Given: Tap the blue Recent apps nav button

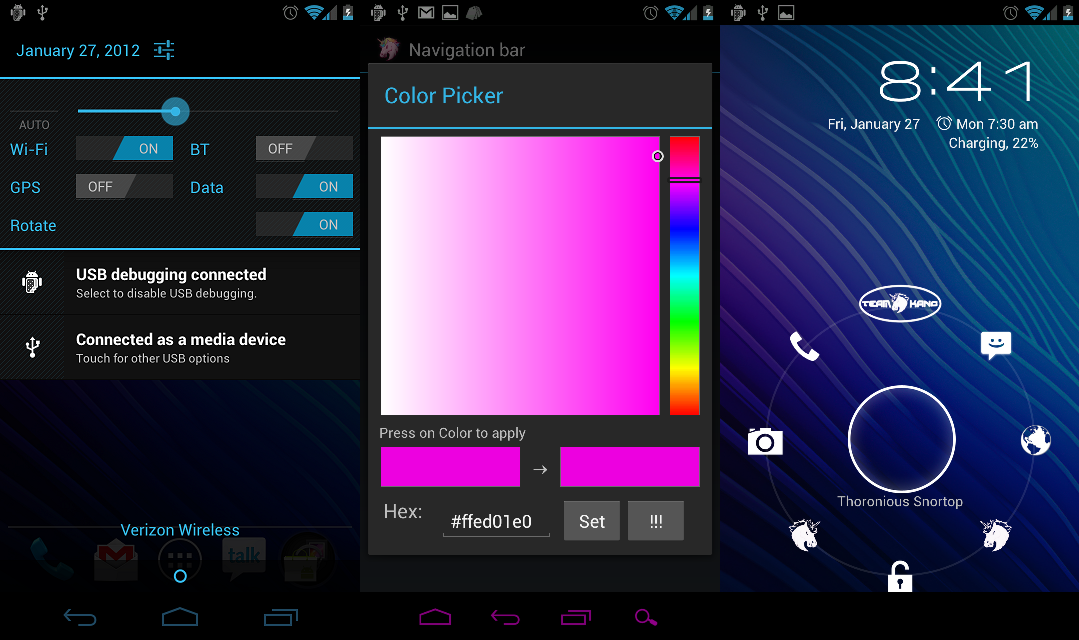Looking at the screenshot, I should coord(281,617).
